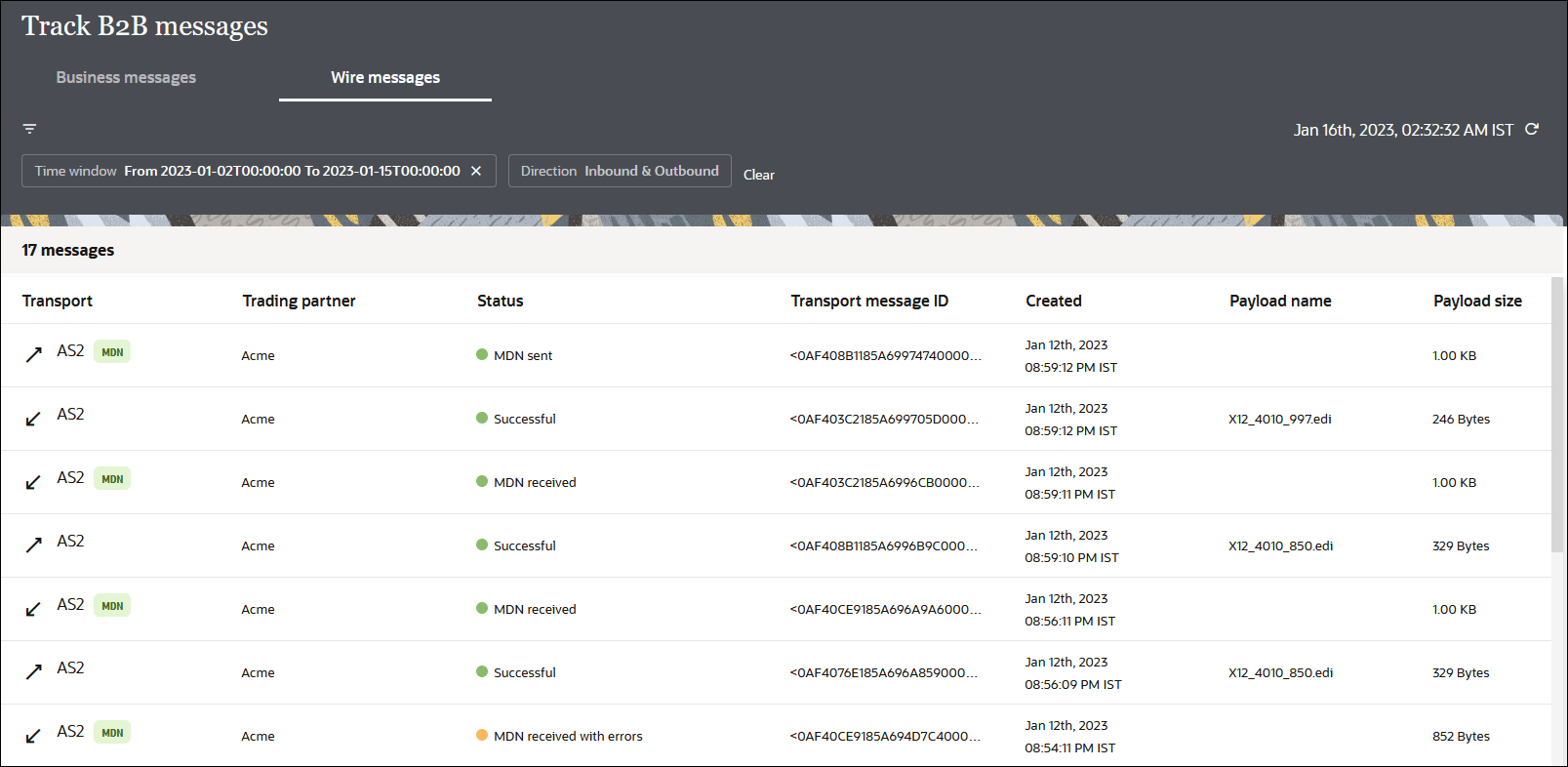Open message ID <0AF40CE9185A696A9A6000…
1568x767 pixels.
(885, 609)
